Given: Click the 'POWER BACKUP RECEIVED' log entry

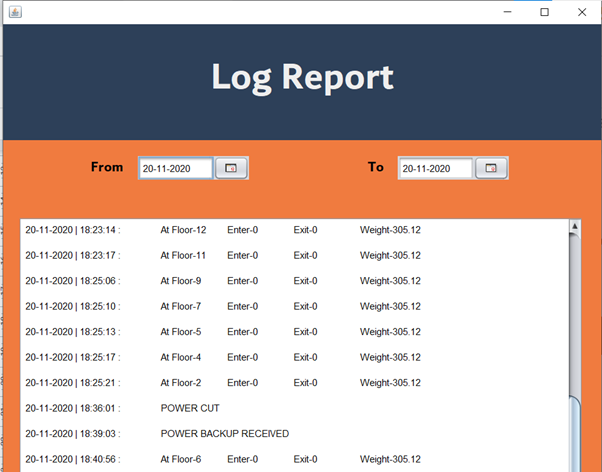Looking at the screenshot, I should pos(225,434).
